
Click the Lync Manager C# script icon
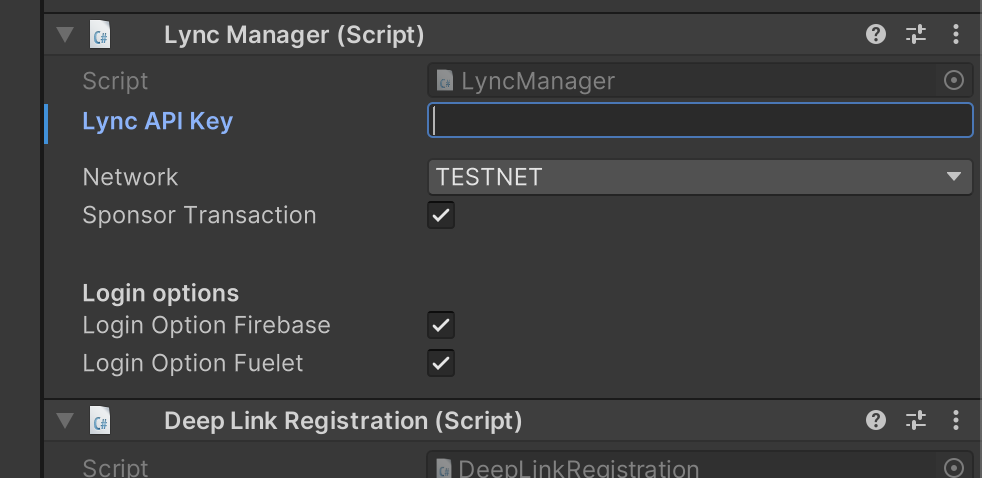click(x=100, y=34)
